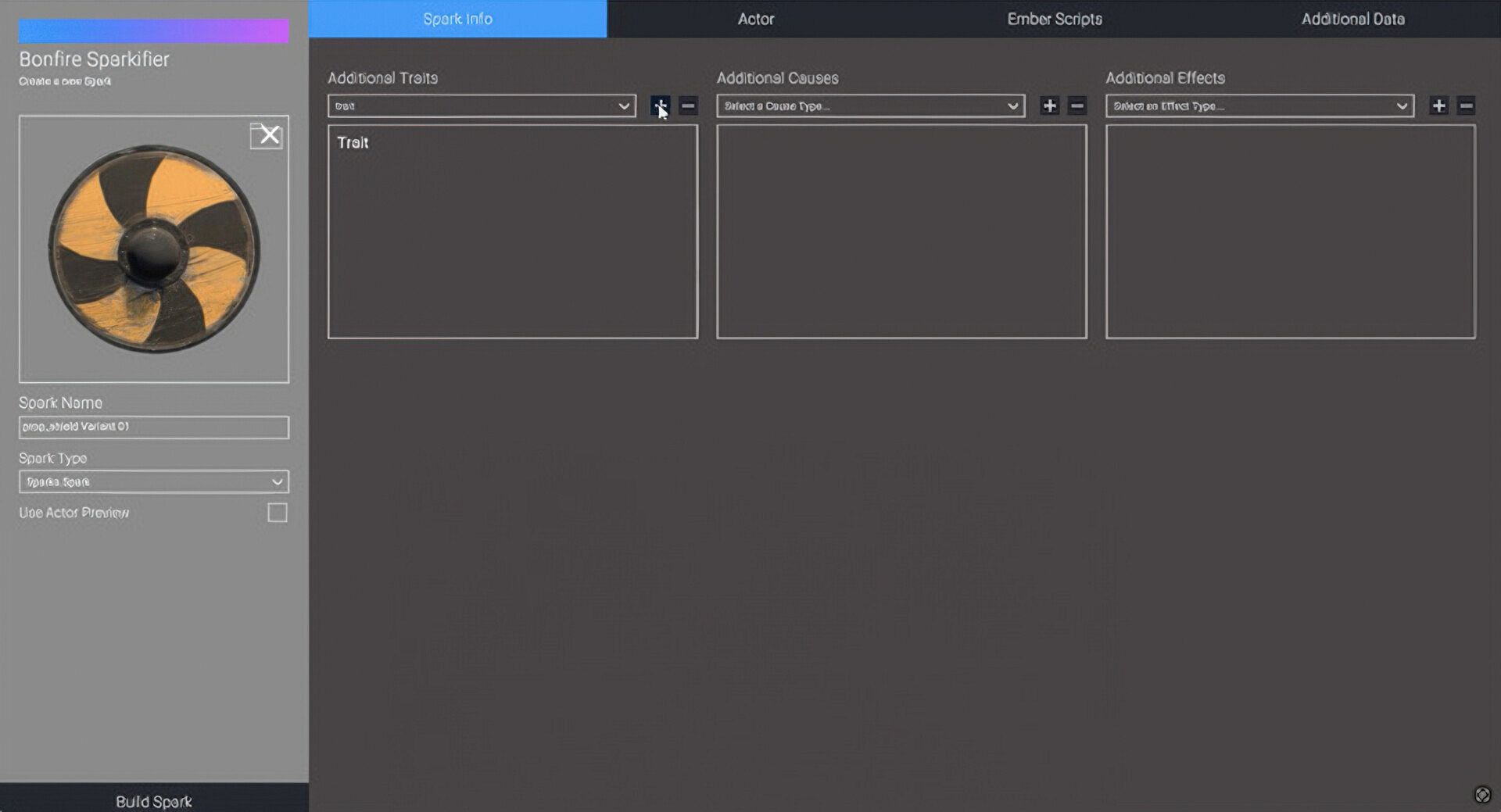1501x812 pixels.
Task: Add an effect with the plus icon
Action: [x=1438, y=106]
